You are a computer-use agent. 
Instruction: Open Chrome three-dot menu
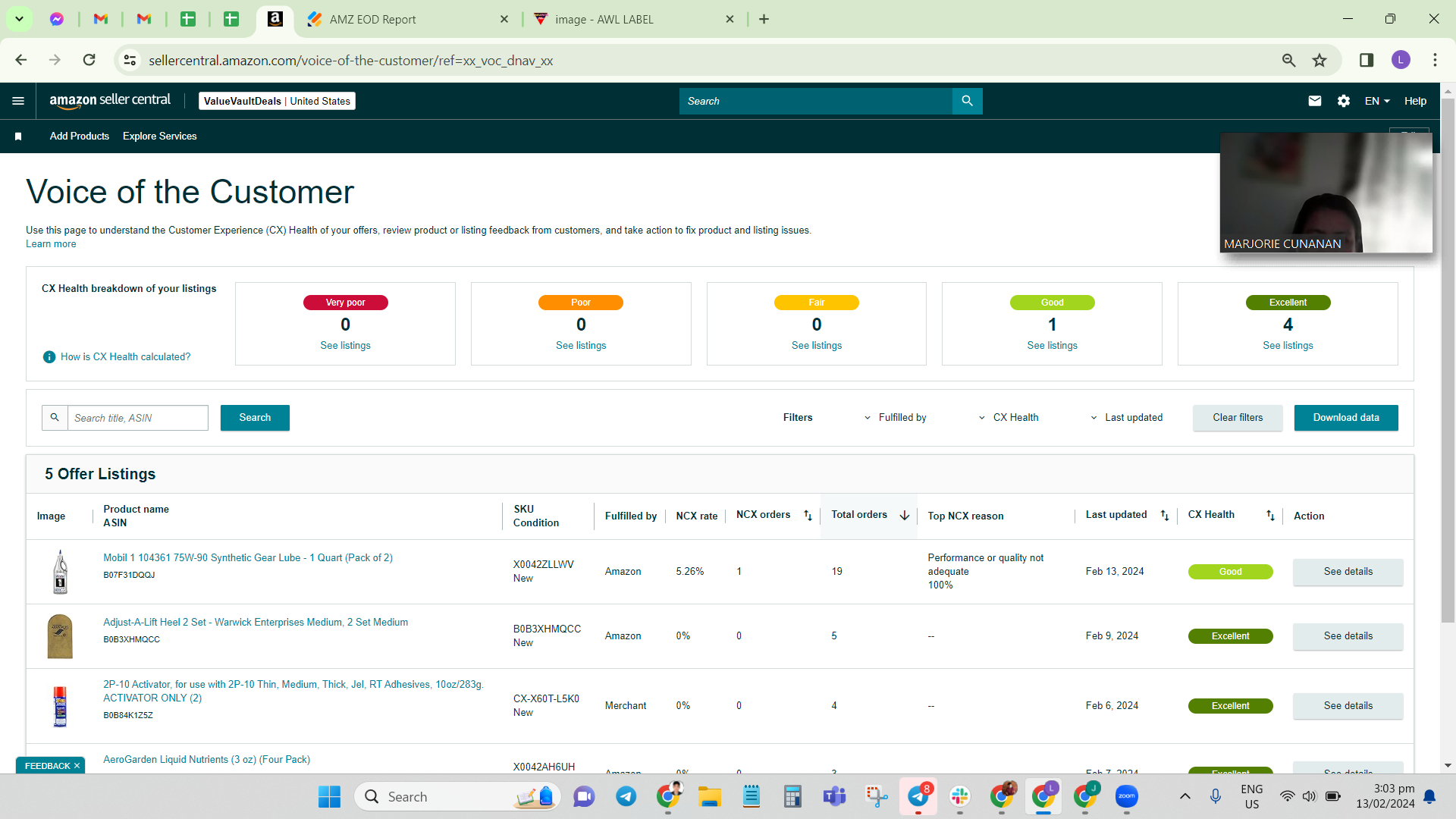tap(1435, 60)
